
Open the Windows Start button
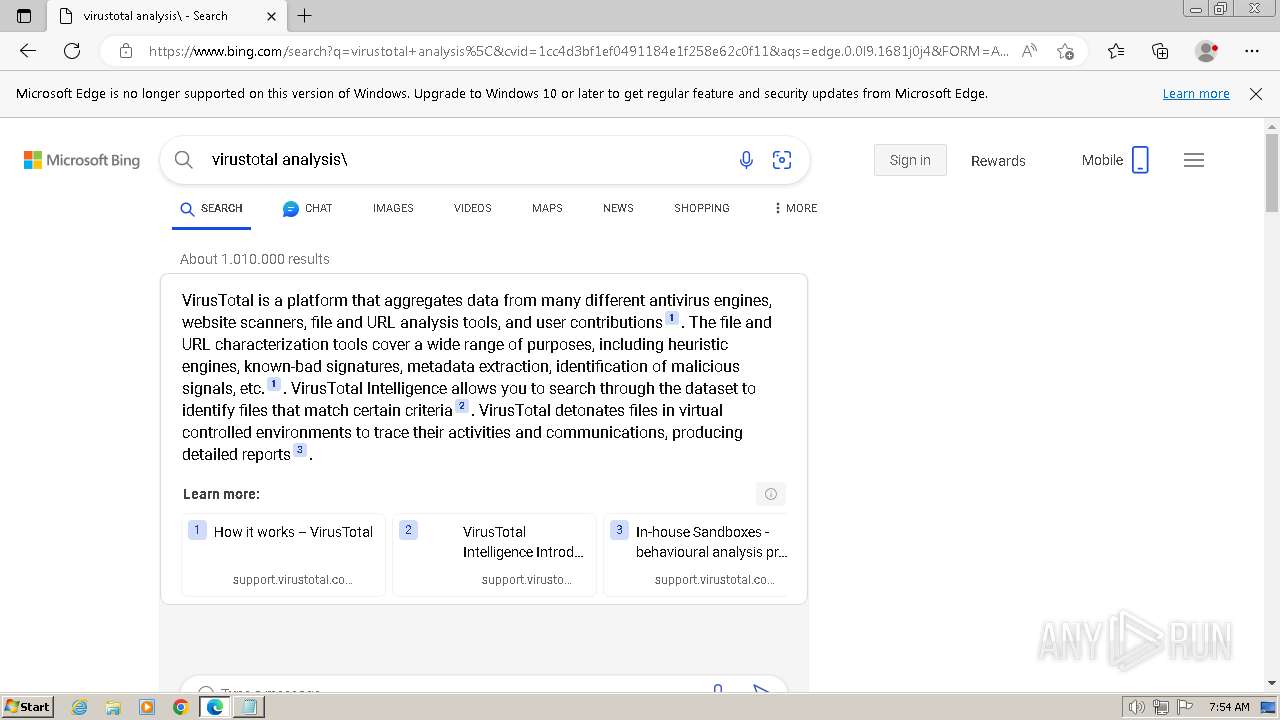[x=27, y=707]
